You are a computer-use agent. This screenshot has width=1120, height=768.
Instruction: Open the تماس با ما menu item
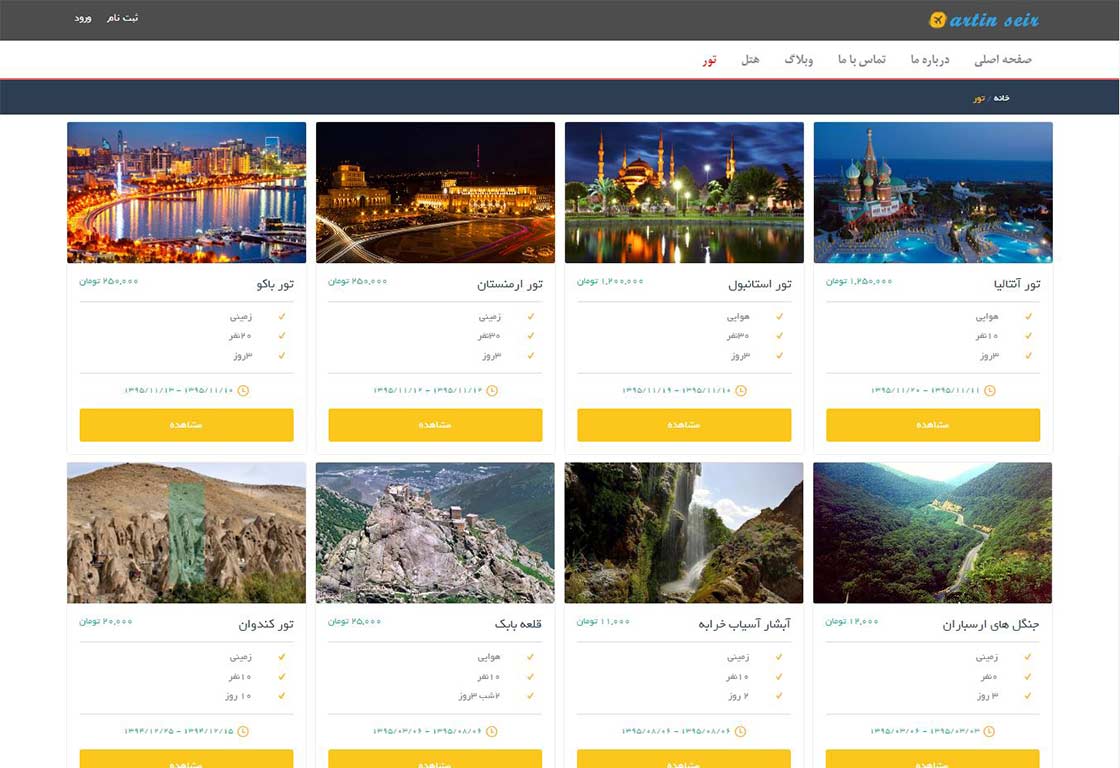pyautogui.click(x=862, y=59)
